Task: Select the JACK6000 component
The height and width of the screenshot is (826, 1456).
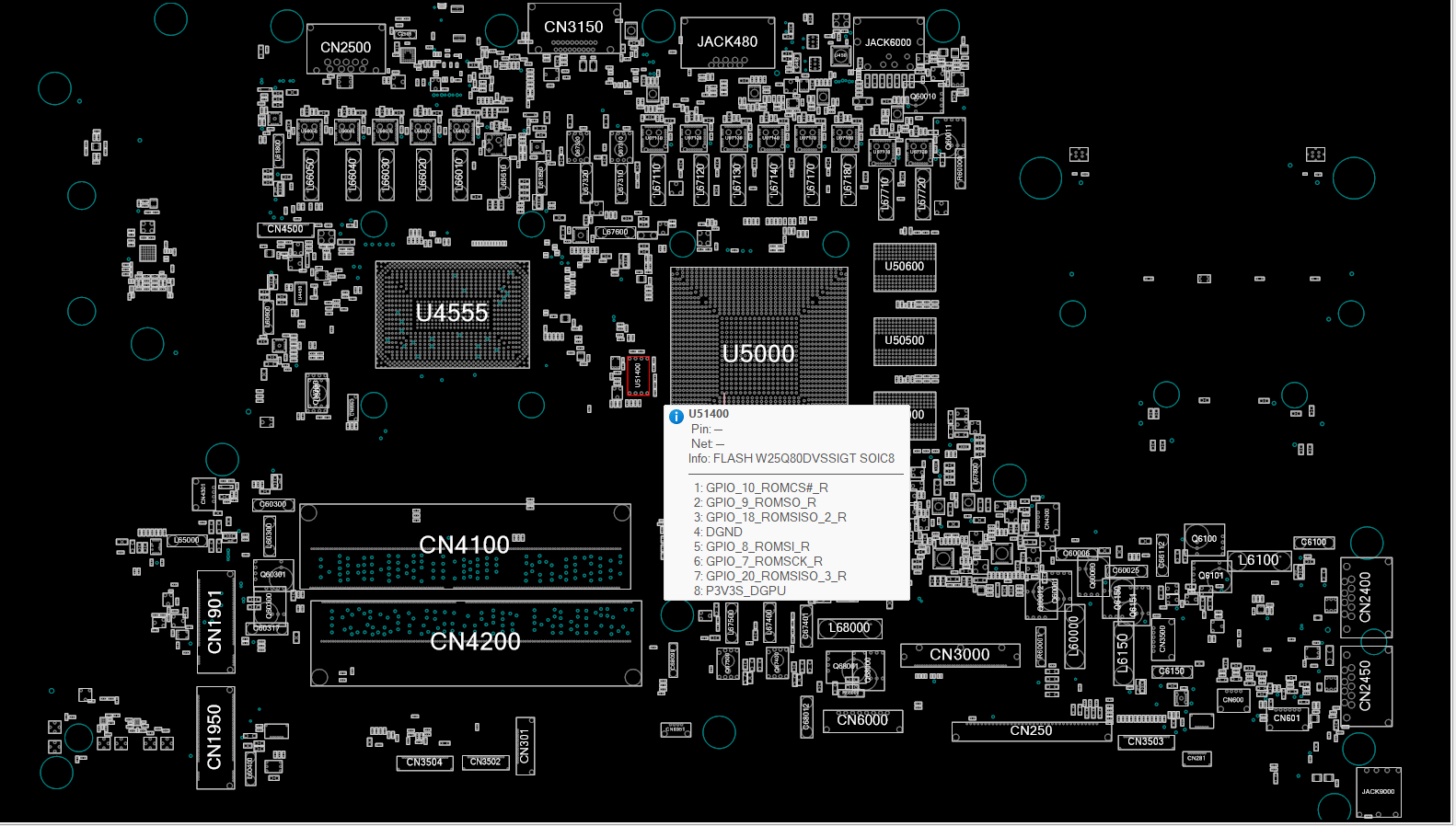Action: (888, 43)
